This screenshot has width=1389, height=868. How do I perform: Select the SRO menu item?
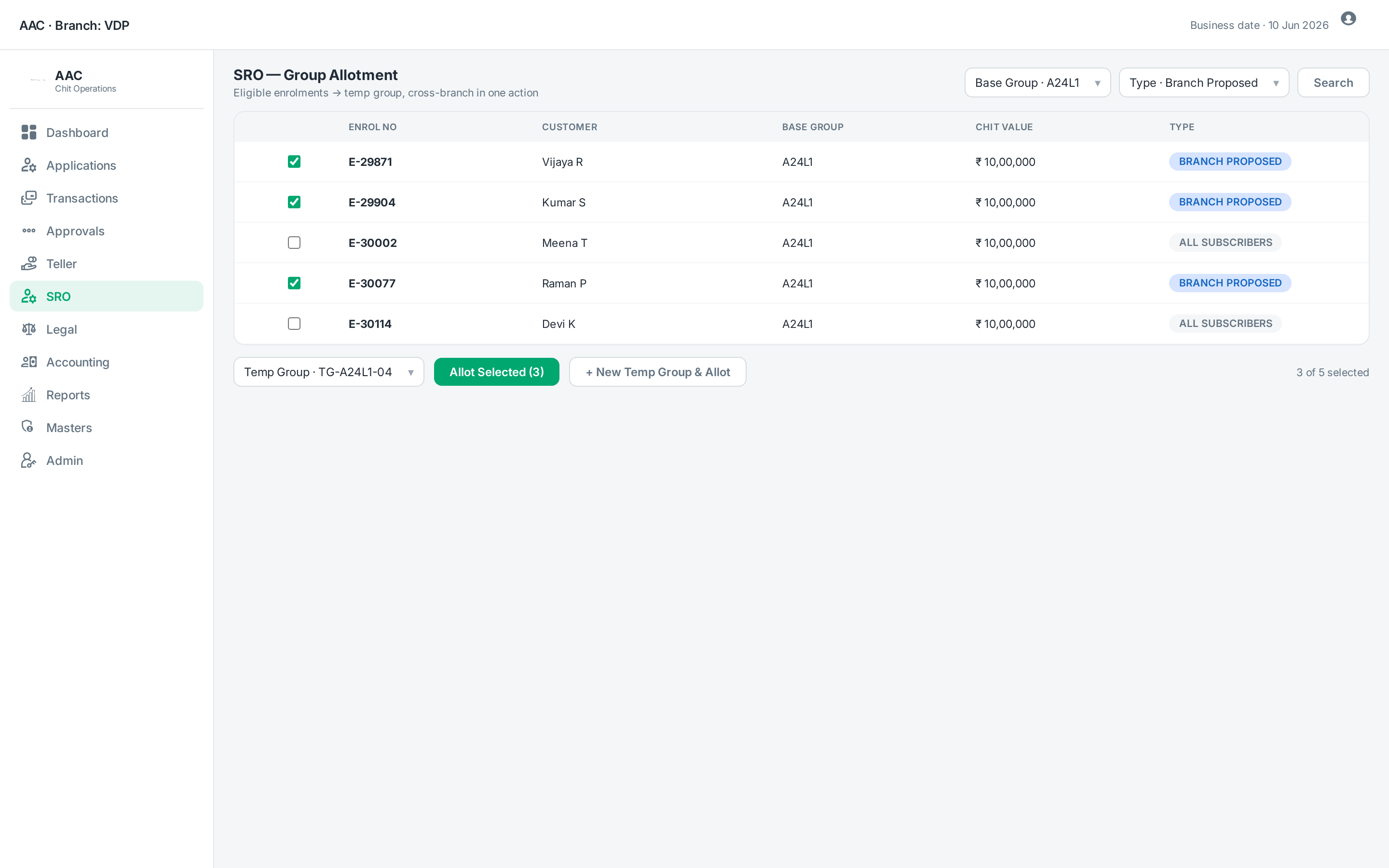click(x=106, y=296)
